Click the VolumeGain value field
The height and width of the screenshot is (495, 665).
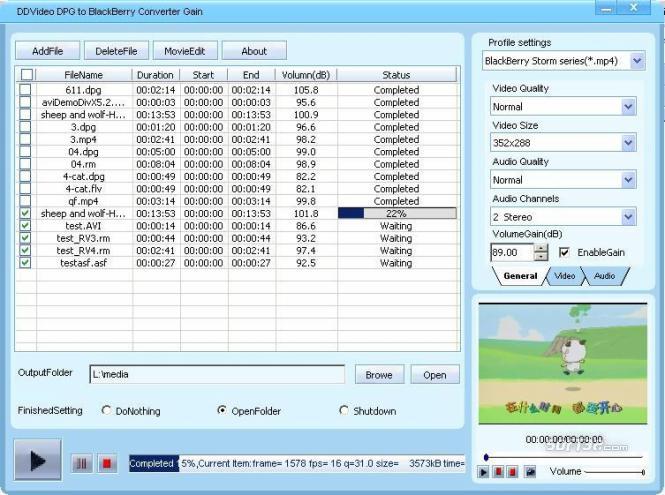point(512,252)
